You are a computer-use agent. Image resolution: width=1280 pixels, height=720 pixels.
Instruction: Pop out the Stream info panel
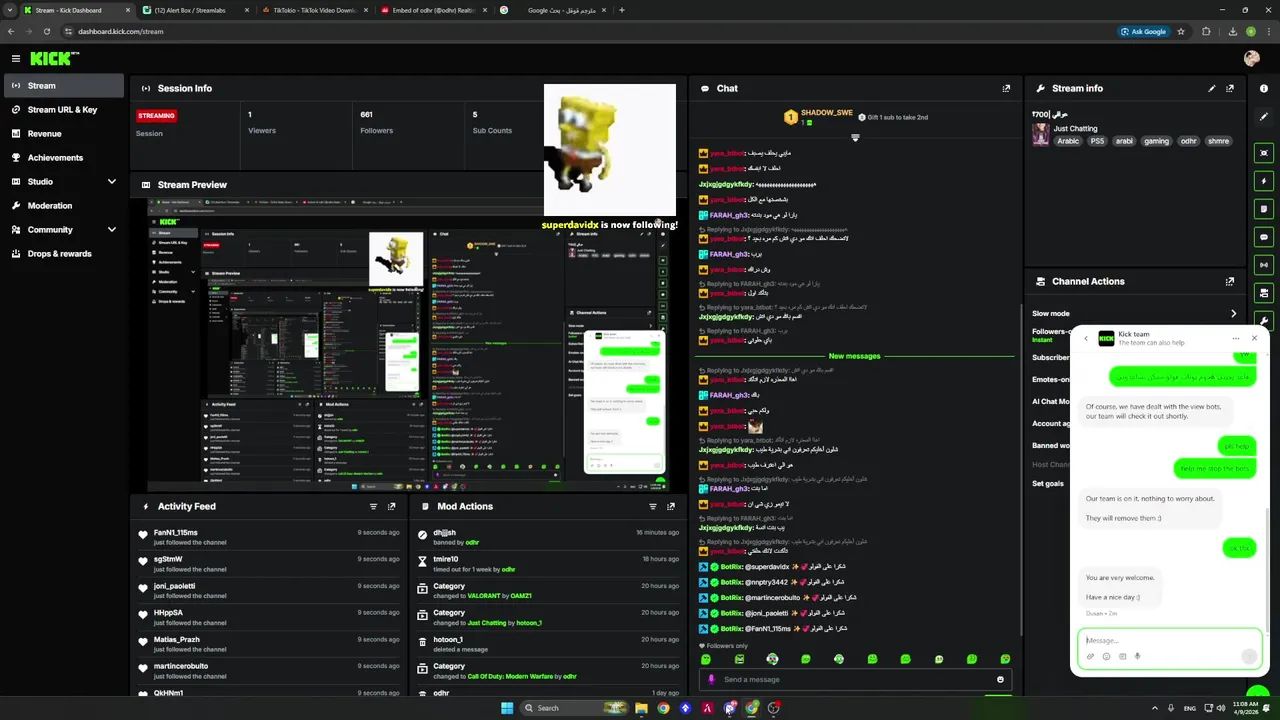pos(1230,88)
